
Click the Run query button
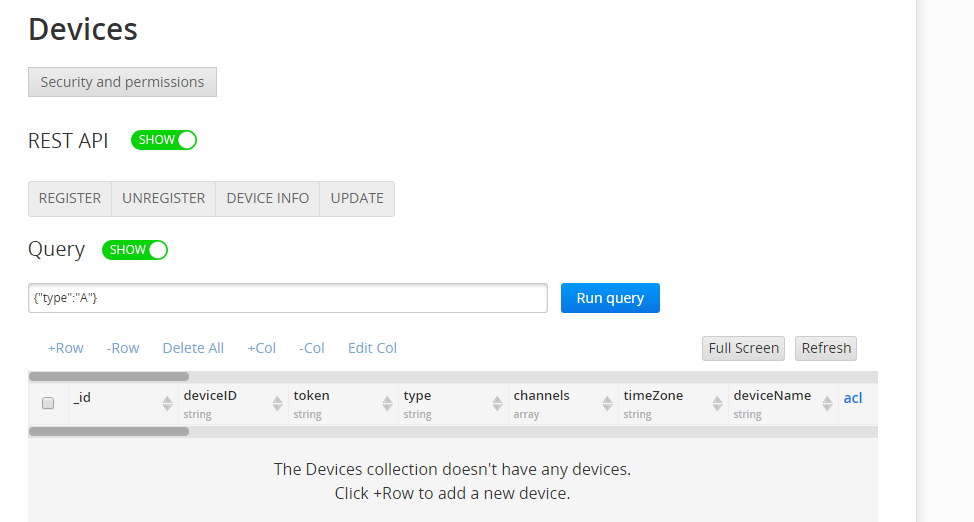(x=610, y=298)
